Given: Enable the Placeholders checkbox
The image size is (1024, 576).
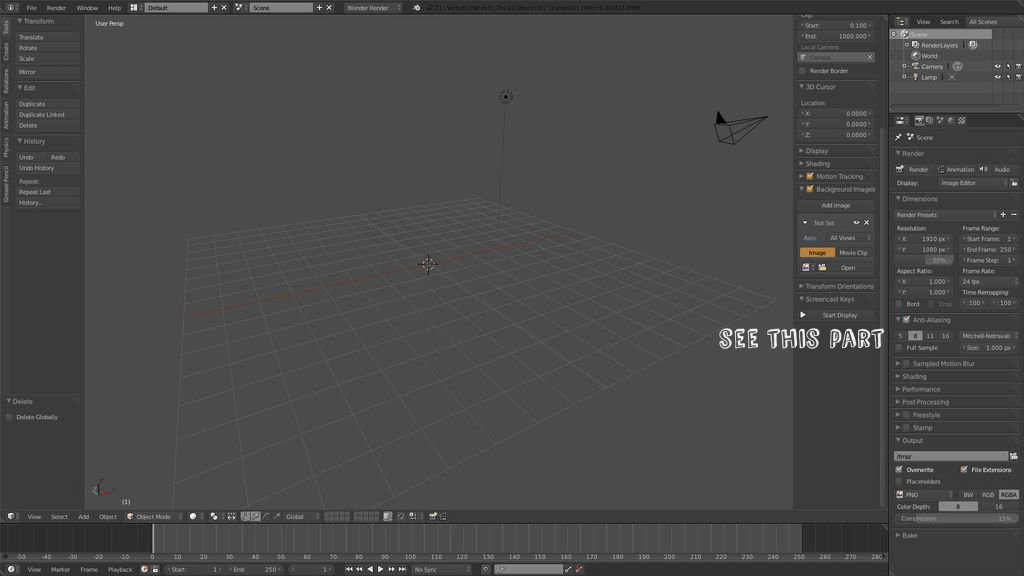Looking at the screenshot, I should coord(899,481).
